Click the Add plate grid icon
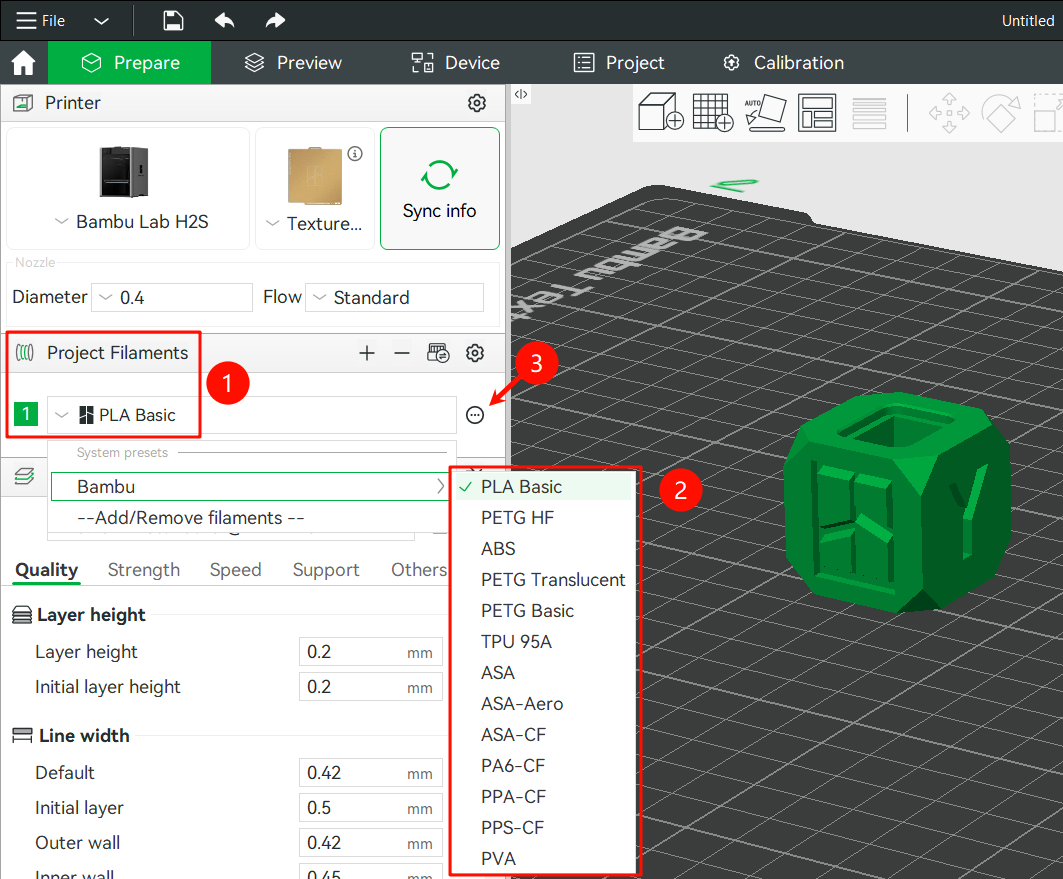The image size is (1063, 879). click(x=713, y=113)
